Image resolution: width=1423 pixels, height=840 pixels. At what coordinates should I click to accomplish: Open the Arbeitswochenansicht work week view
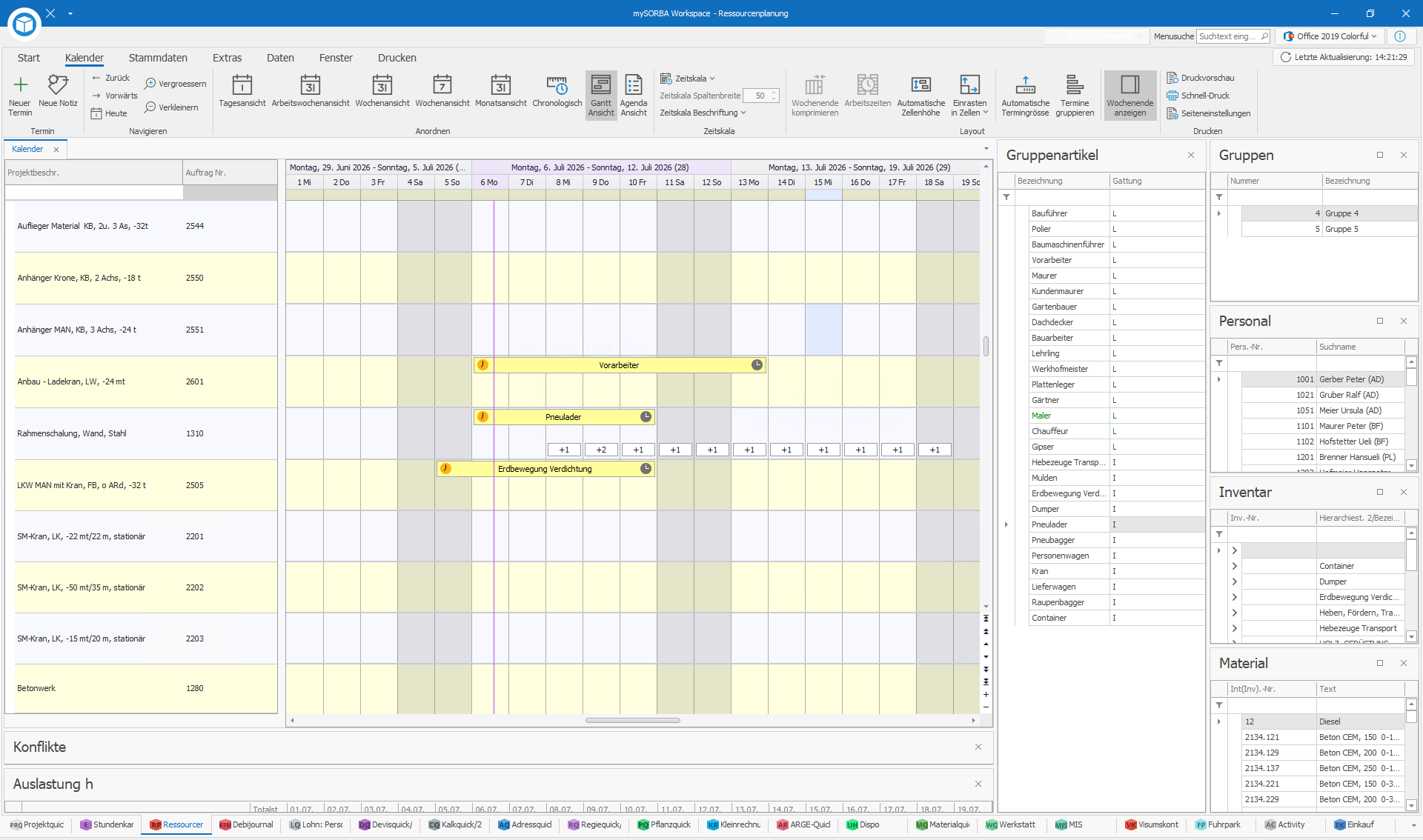[311, 91]
